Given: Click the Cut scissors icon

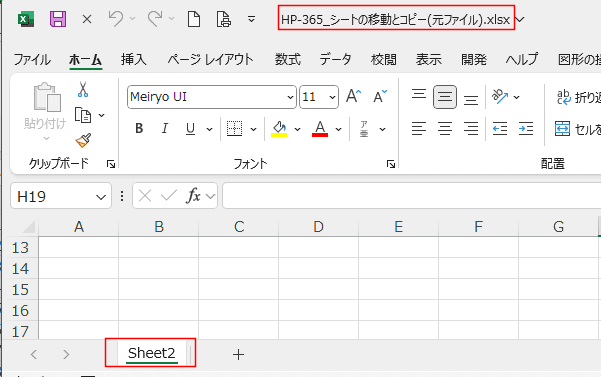Looking at the screenshot, I should click(x=83, y=89).
